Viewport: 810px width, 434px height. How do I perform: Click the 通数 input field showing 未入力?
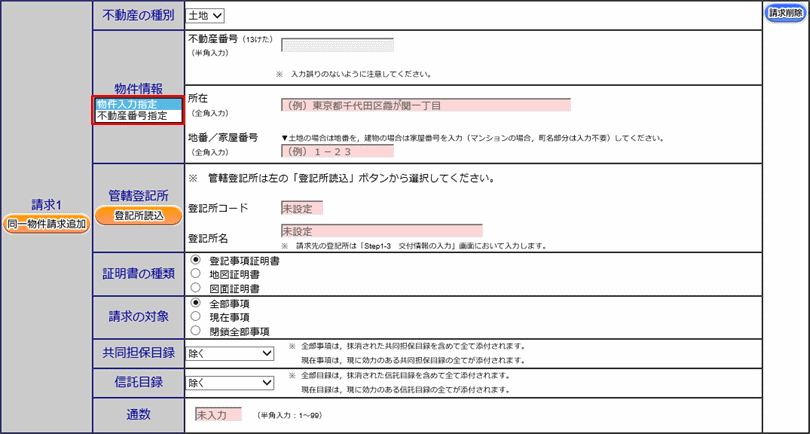(218, 414)
